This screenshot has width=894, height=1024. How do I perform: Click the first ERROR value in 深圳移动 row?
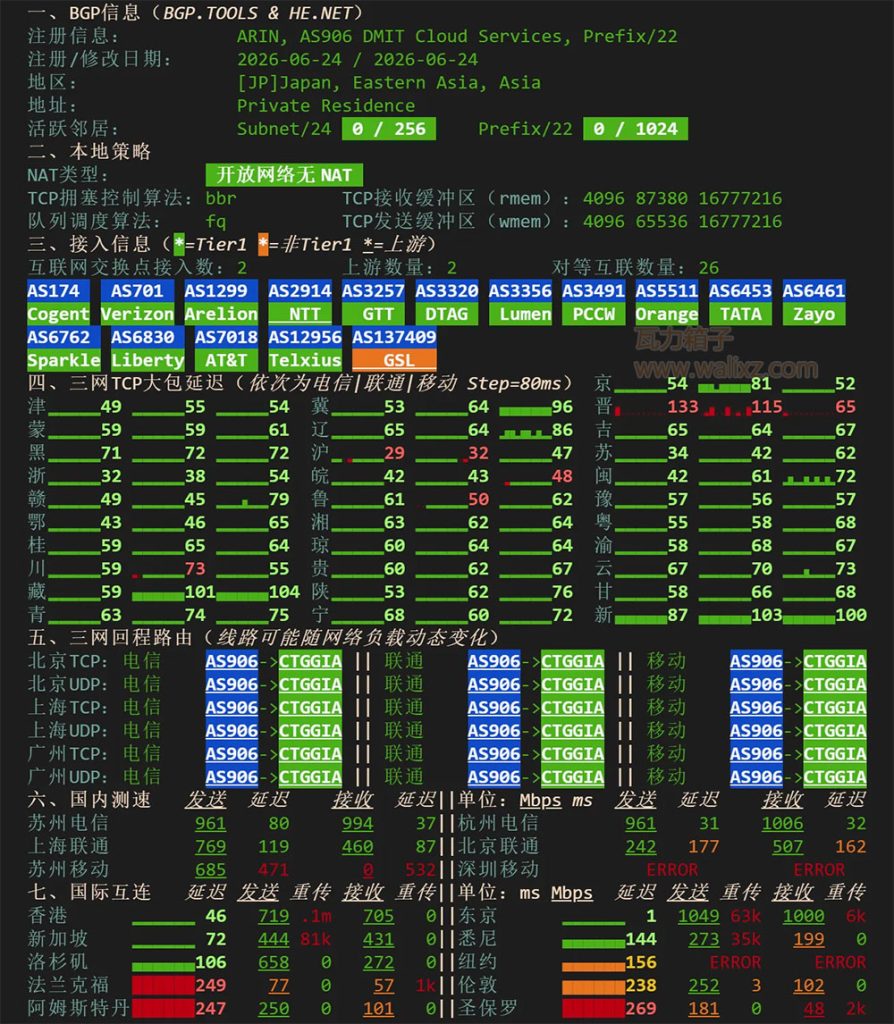click(x=672, y=870)
